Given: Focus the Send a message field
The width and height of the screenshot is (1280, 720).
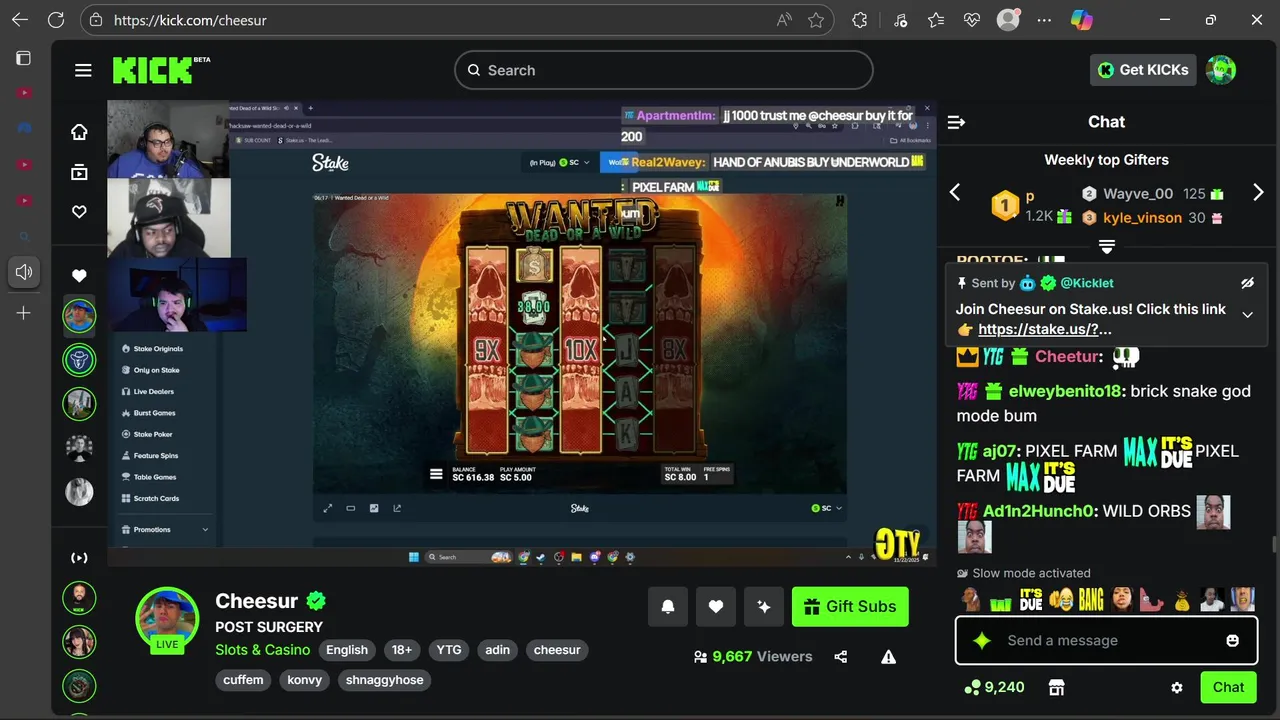Looking at the screenshot, I should point(1107,640).
